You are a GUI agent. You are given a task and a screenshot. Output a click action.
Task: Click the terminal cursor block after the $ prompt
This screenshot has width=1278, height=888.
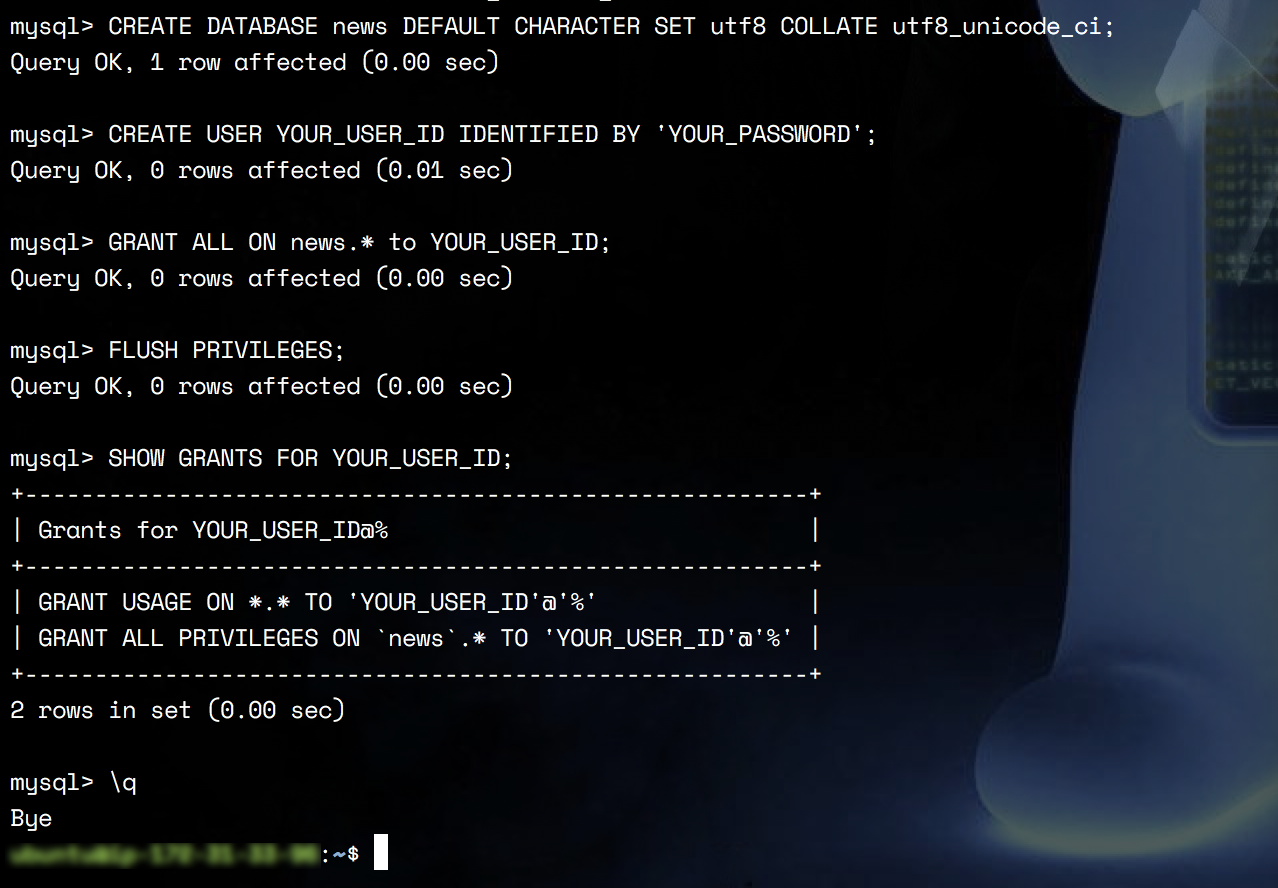point(380,852)
